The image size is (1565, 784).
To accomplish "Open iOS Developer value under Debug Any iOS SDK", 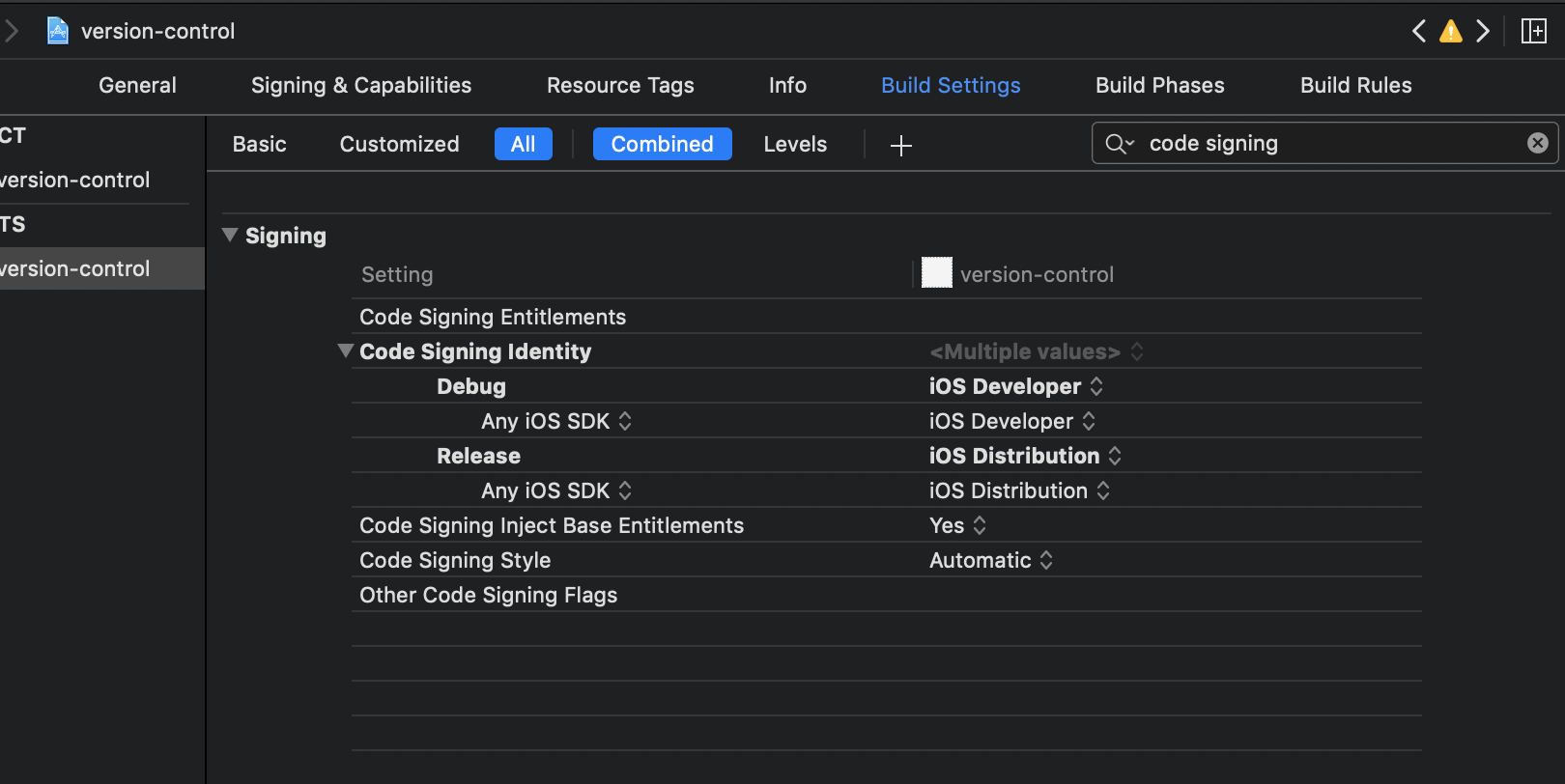I will tap(1012, 421).
